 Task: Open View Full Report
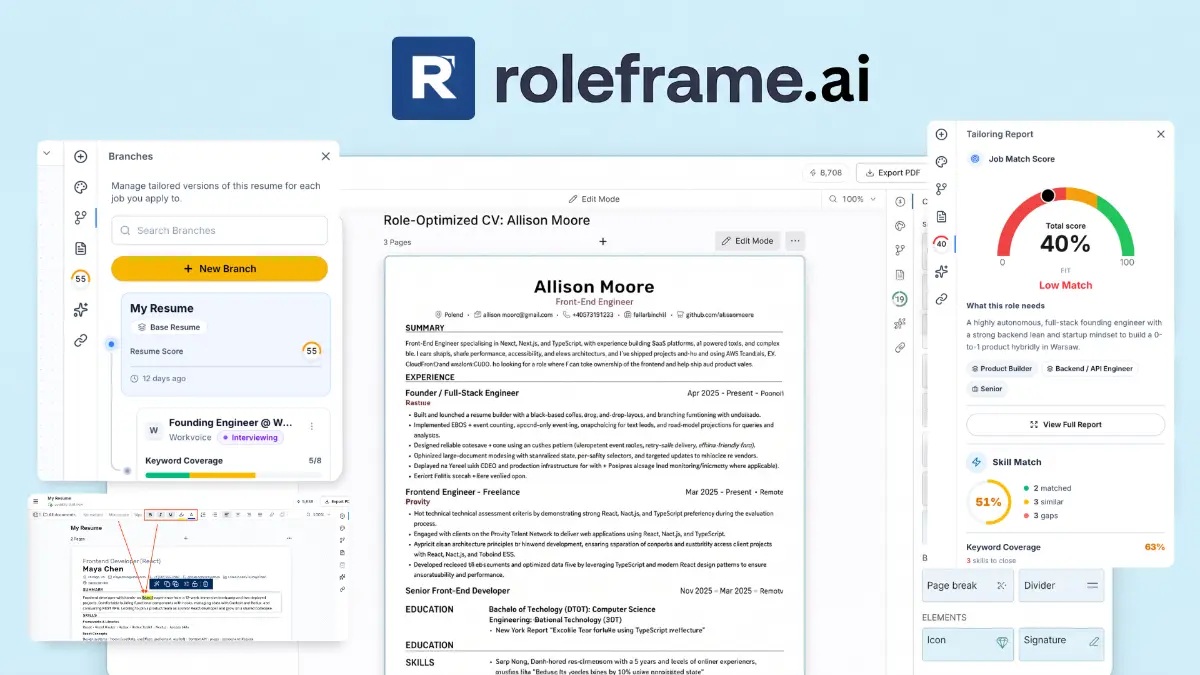(x=1065, y=425)
